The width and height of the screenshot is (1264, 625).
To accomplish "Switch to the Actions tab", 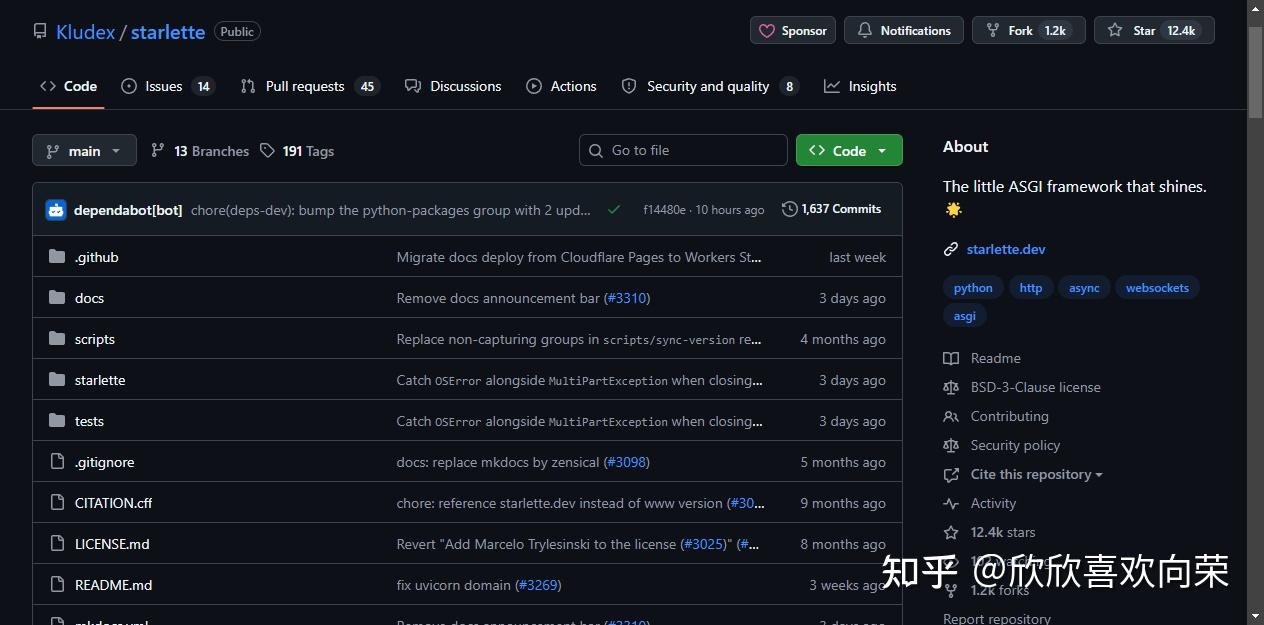I will pyautogui.click(x=561, y=86).
